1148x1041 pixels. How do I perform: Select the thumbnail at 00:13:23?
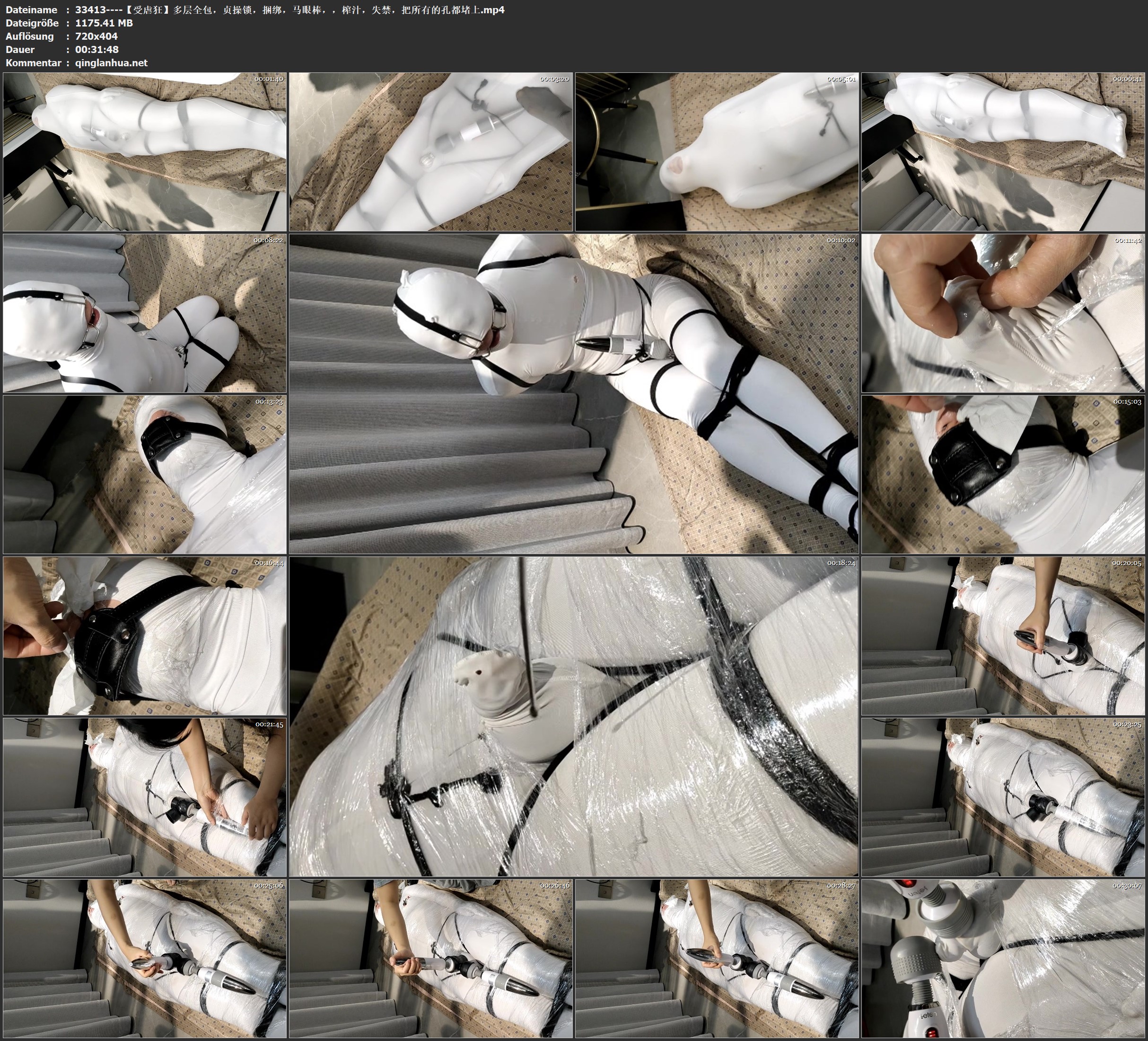[145, 474]
